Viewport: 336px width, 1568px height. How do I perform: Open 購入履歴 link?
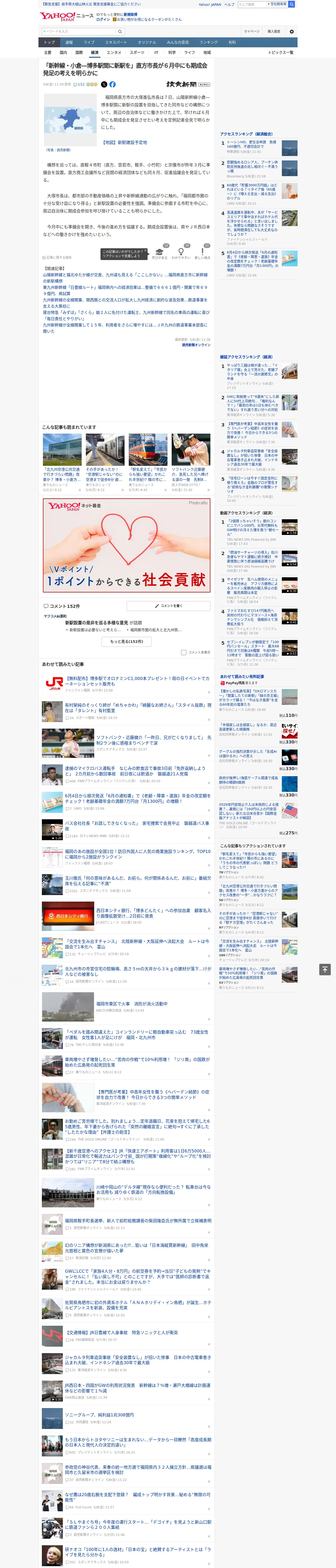point(274,32)
